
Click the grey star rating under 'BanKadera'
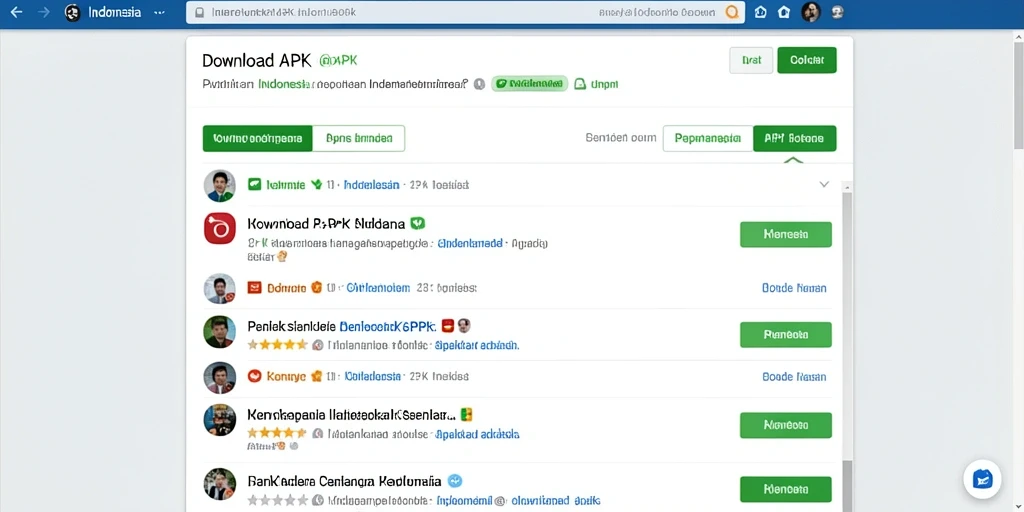(277, 501)
